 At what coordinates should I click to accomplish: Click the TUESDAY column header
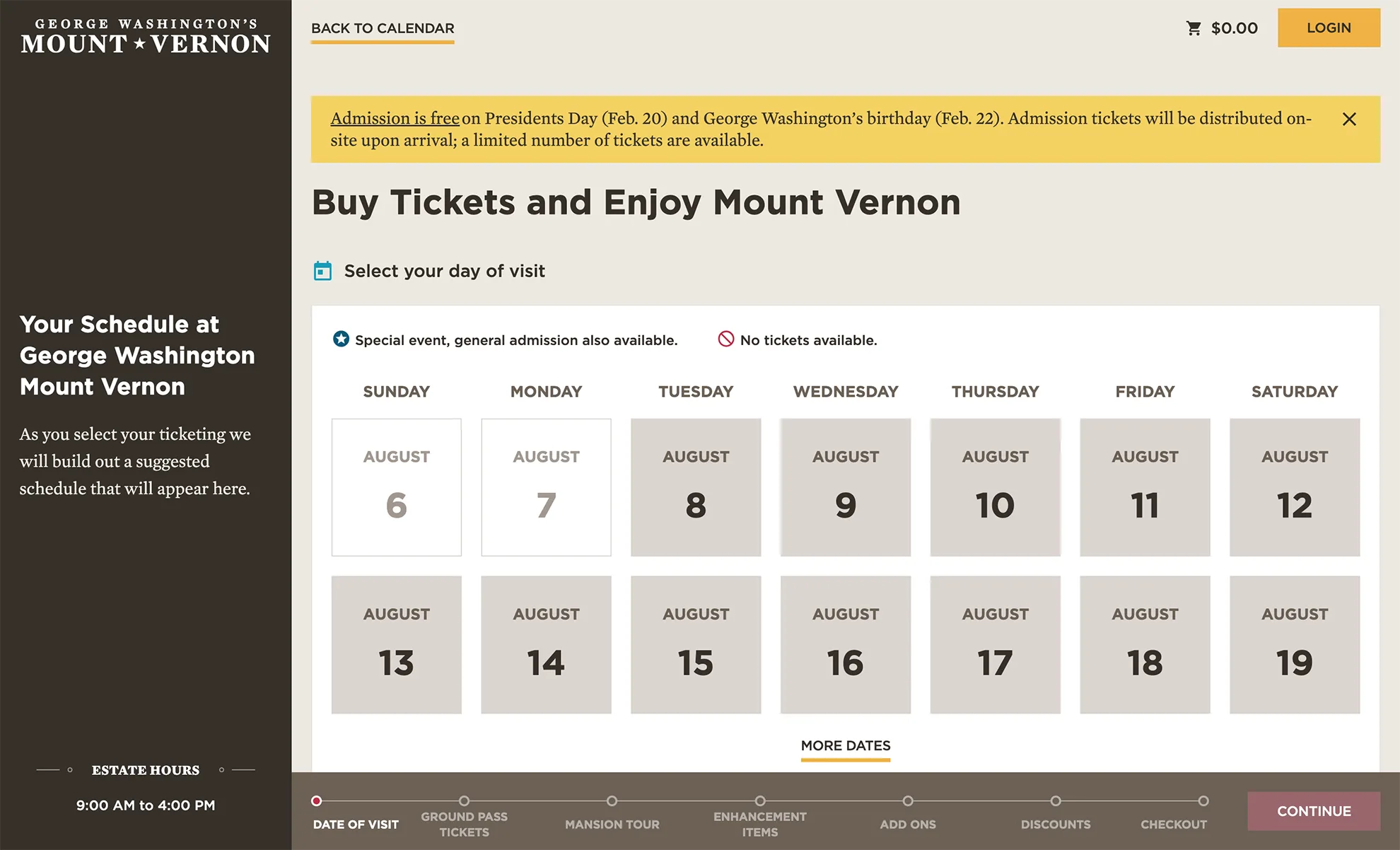696,392
